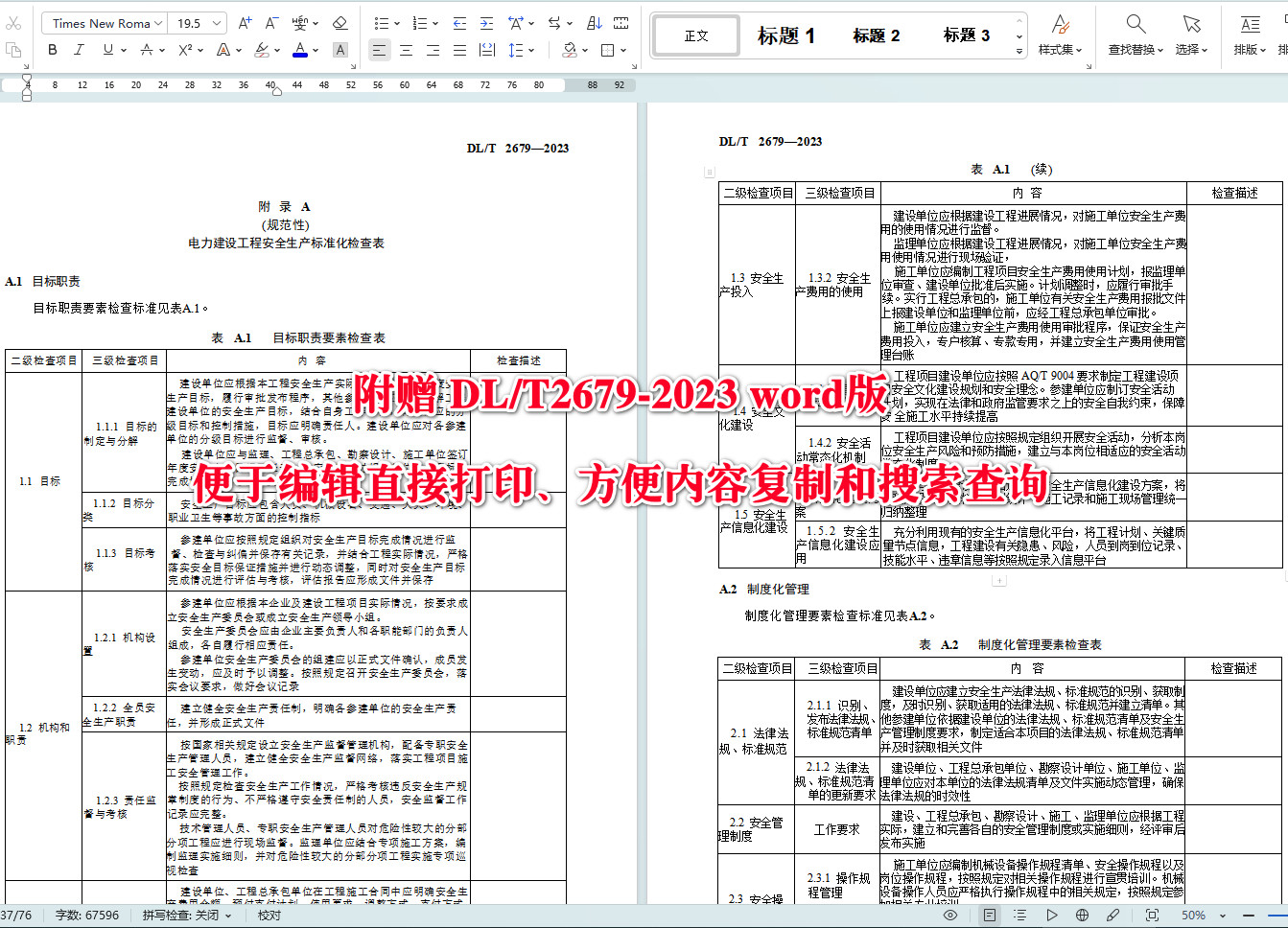Click fullscreen fit icon in status bar

coord(1152,916)
